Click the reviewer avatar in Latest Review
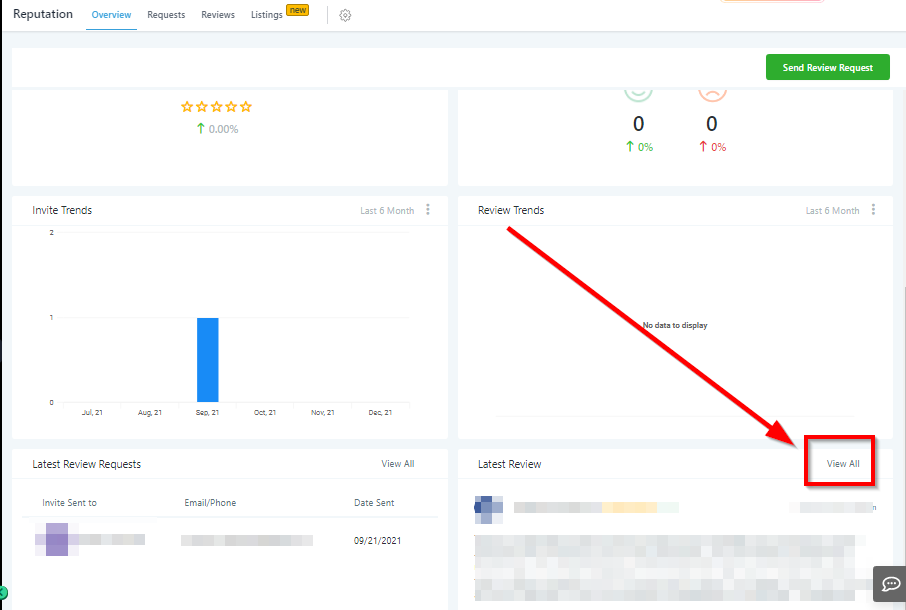The height and width of the screenshot is (610, 906). pyautogui.click(x=488, y=508)
